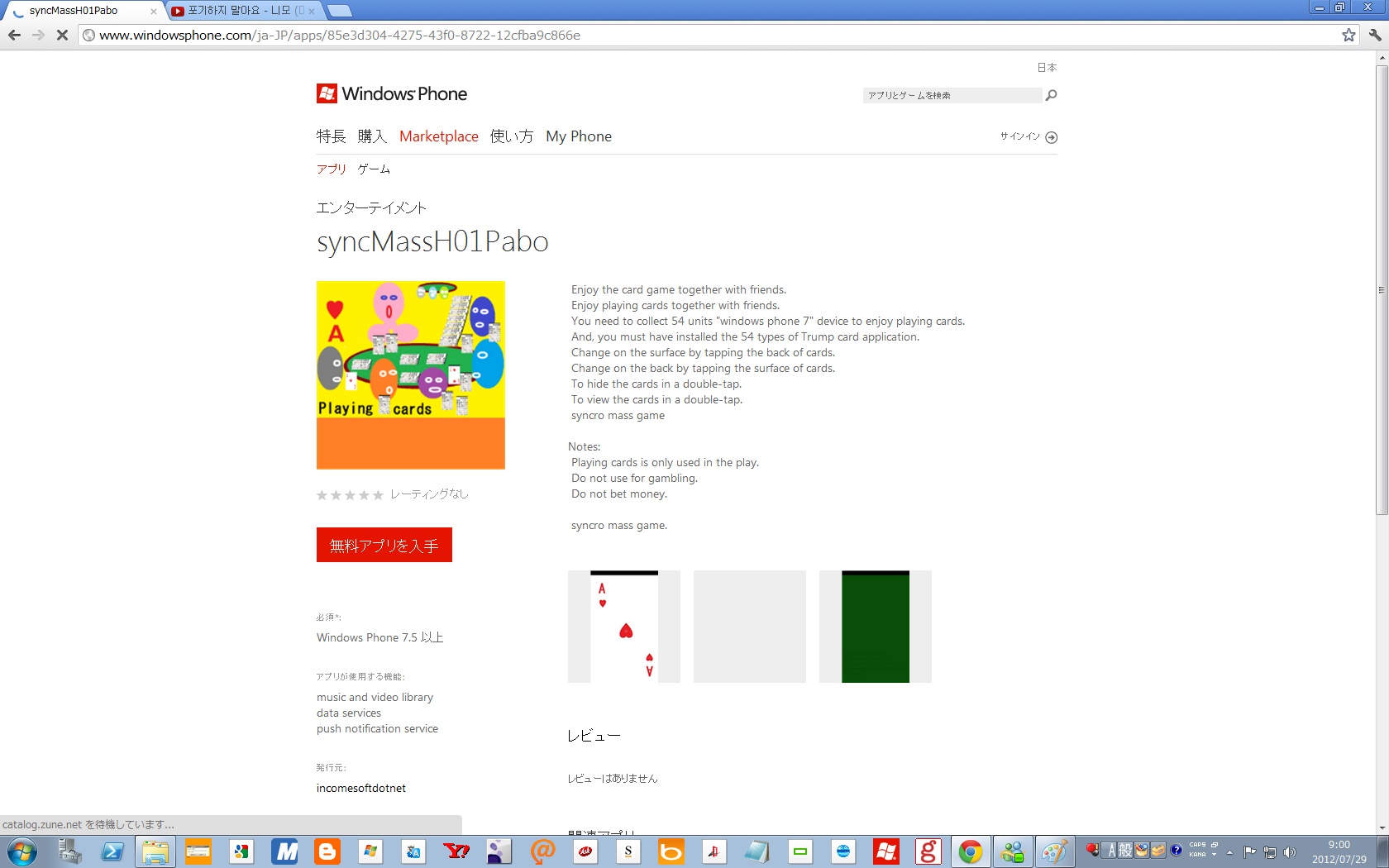The width and height of the screenshot is (1389, 868).
Task: Click the browser forward arrow
Action: (38, 35)
